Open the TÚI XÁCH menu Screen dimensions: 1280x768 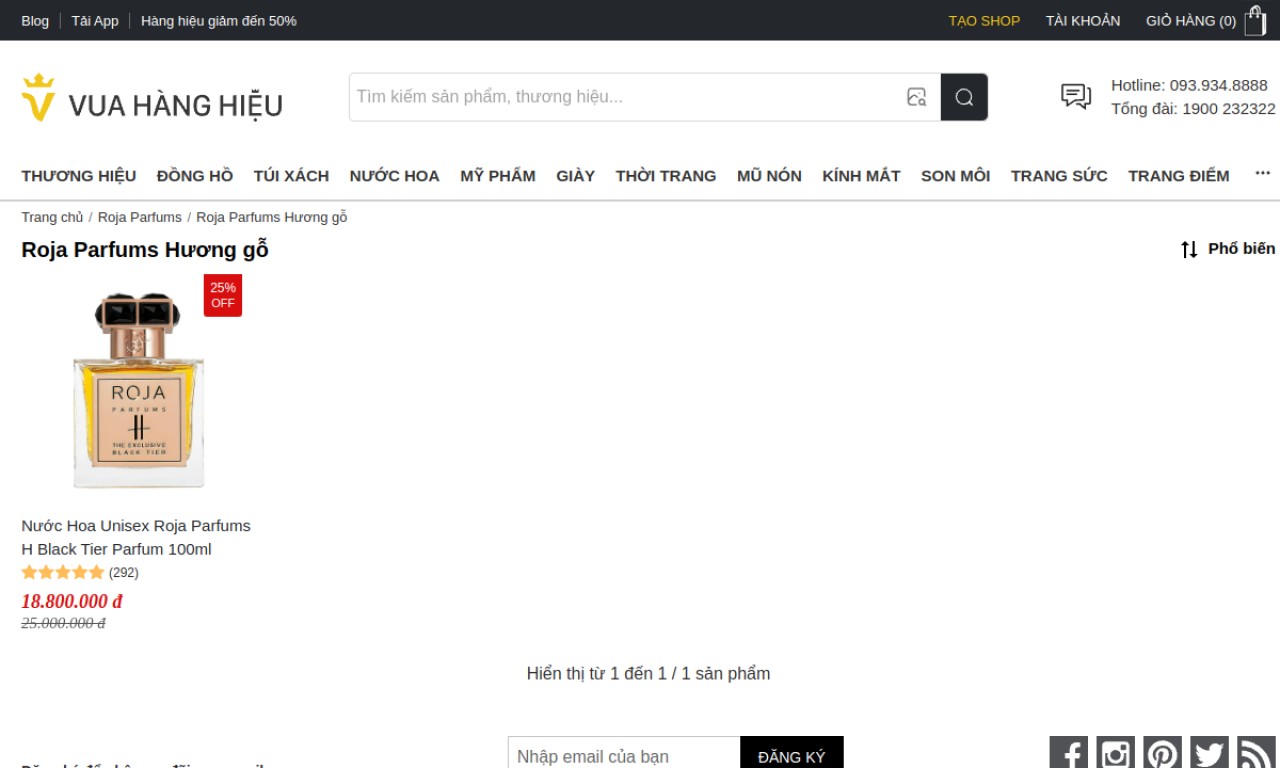[x=291, y=176]
